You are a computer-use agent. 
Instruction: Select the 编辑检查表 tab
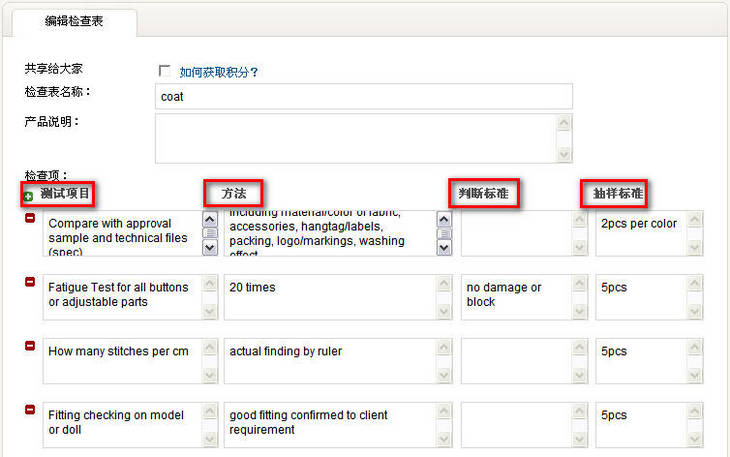[x=74, y=20]
